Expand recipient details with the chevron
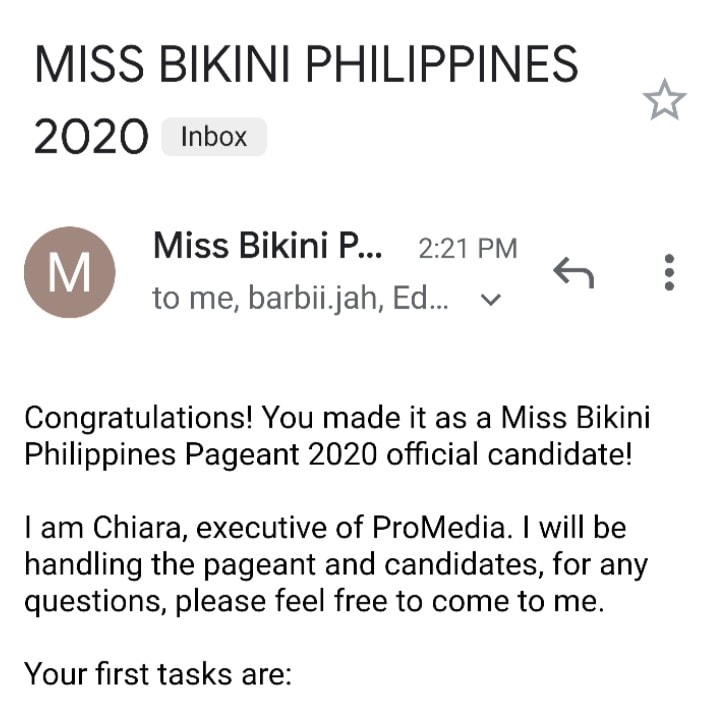 pyautogui.click(x=491, y=299)
